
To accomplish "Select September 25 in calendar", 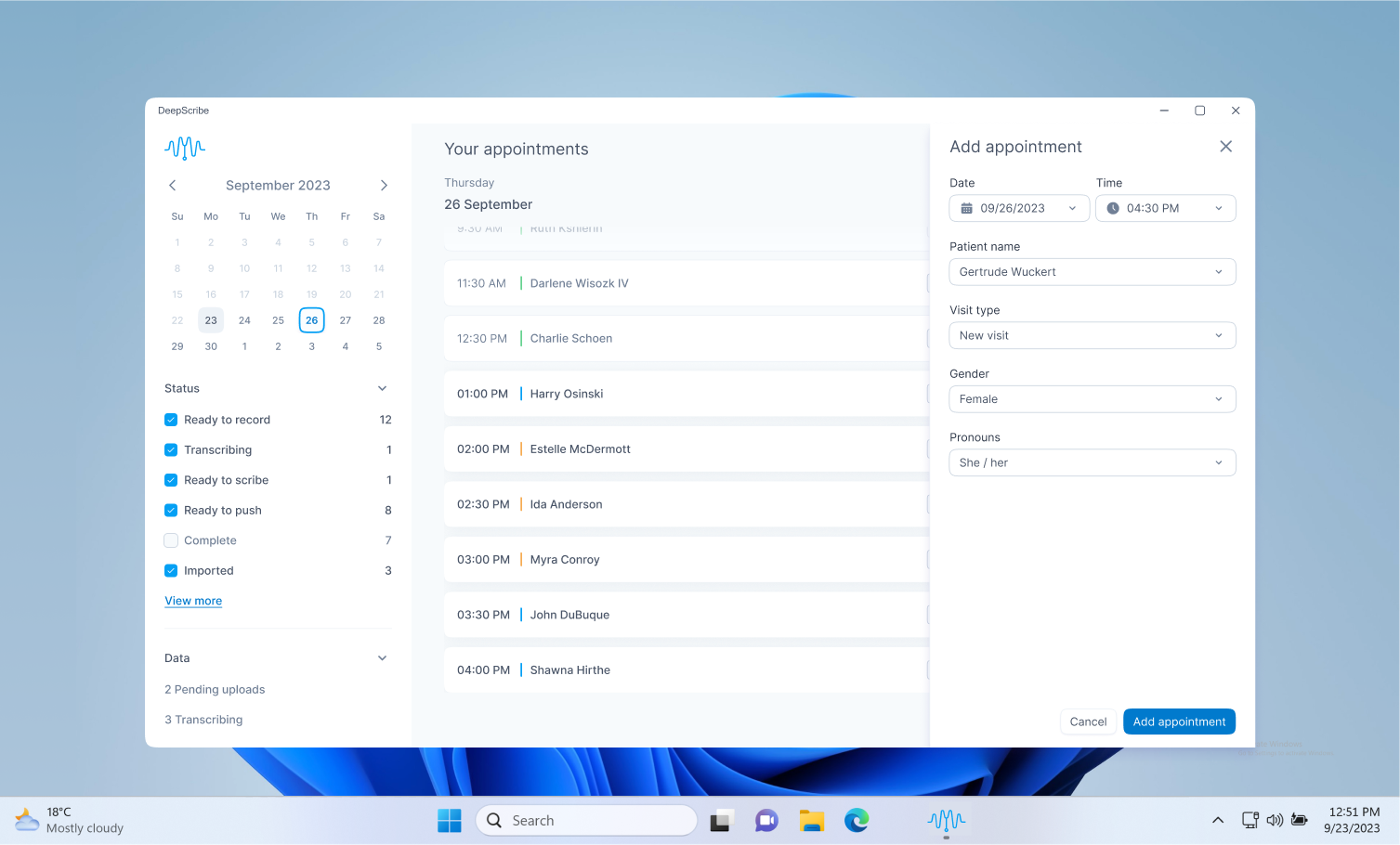I will tap(278, 320).
